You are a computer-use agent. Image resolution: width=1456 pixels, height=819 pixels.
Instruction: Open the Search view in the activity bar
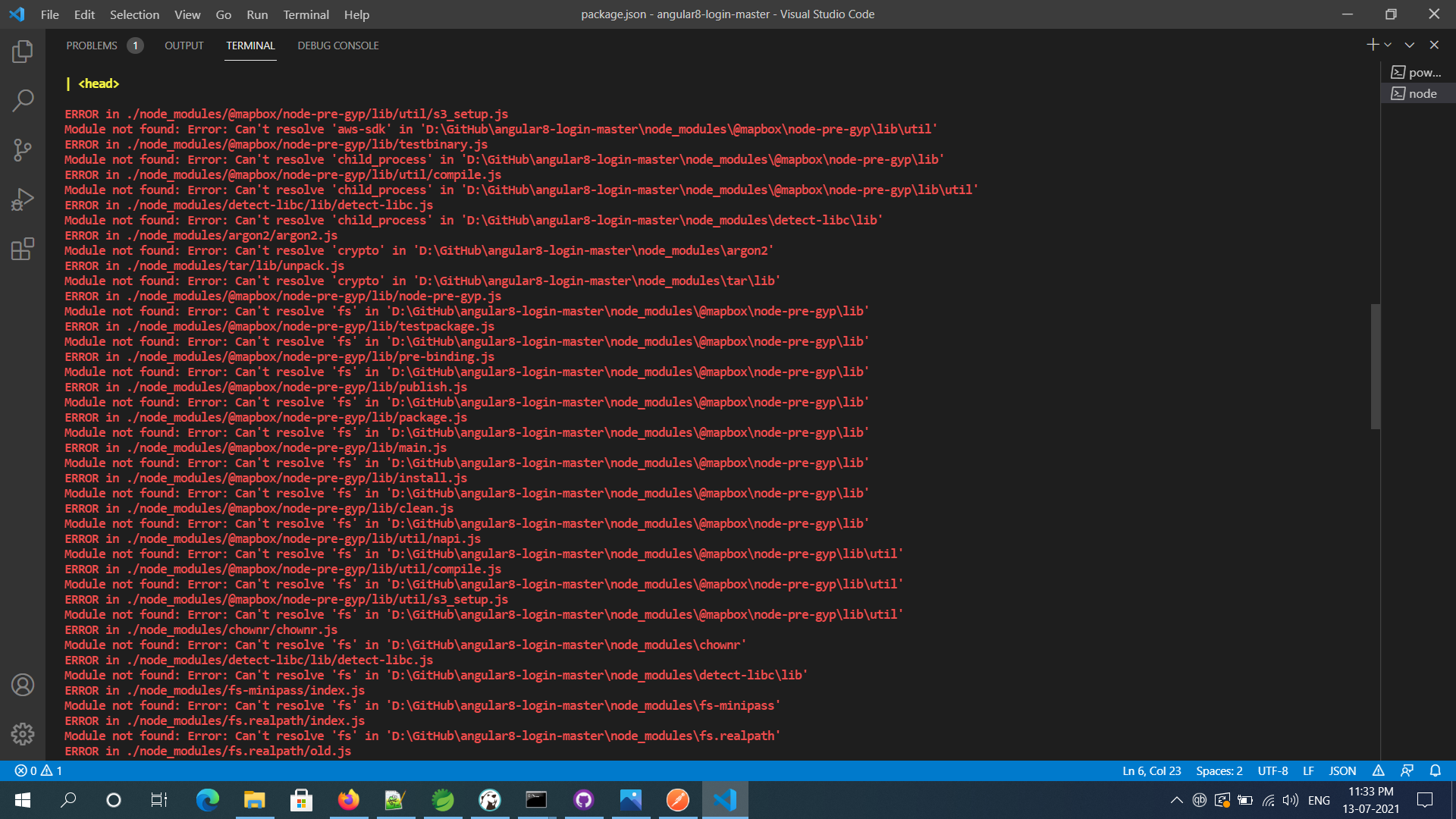coord(23,100)
